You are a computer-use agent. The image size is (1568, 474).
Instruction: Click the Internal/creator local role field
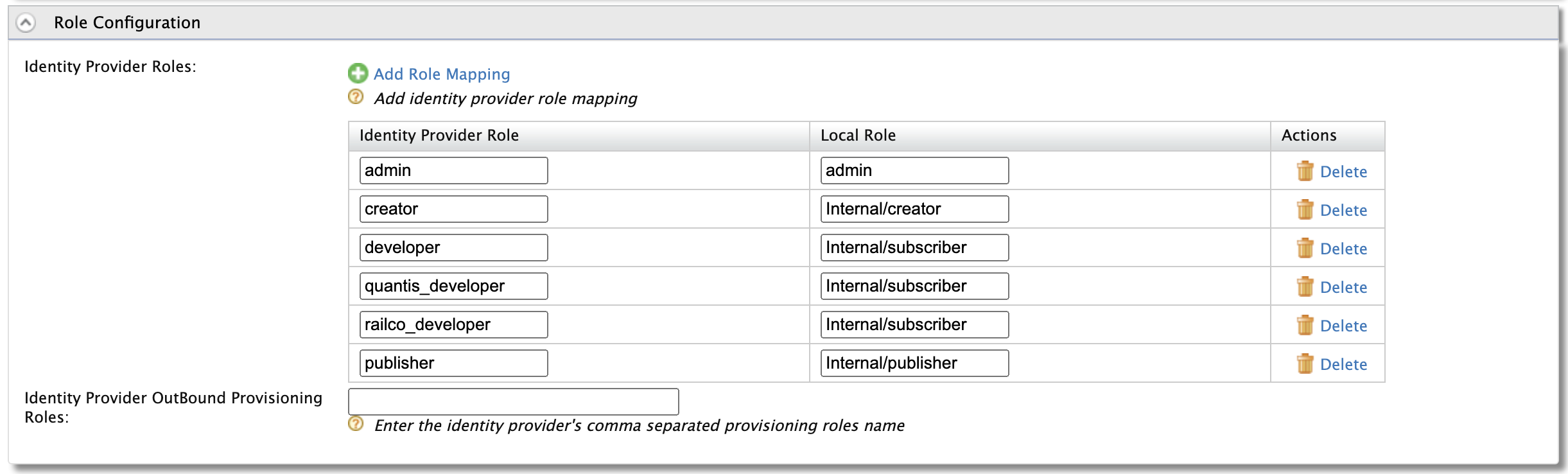[x=914, y=209]
